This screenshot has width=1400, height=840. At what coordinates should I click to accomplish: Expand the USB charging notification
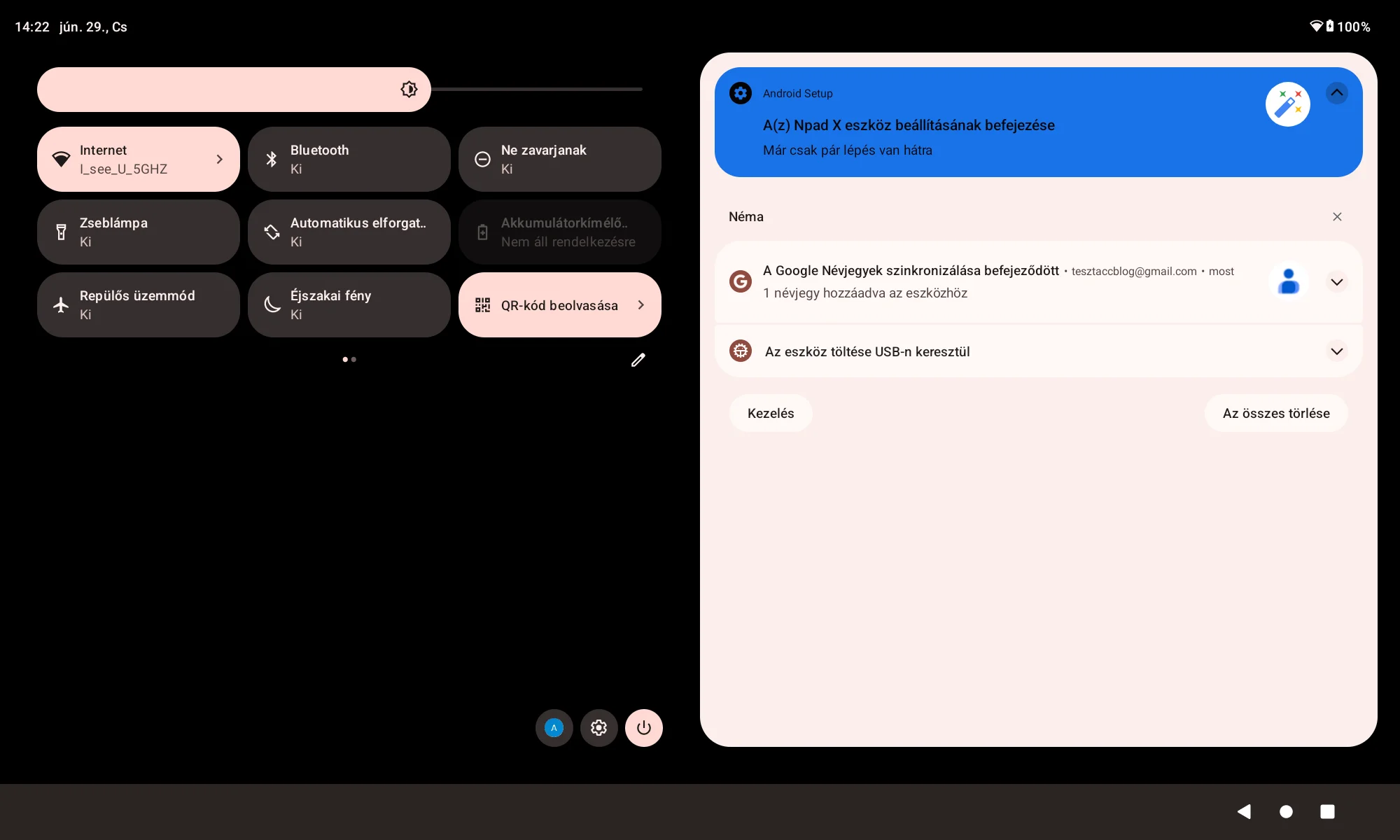click(1336, 351)
